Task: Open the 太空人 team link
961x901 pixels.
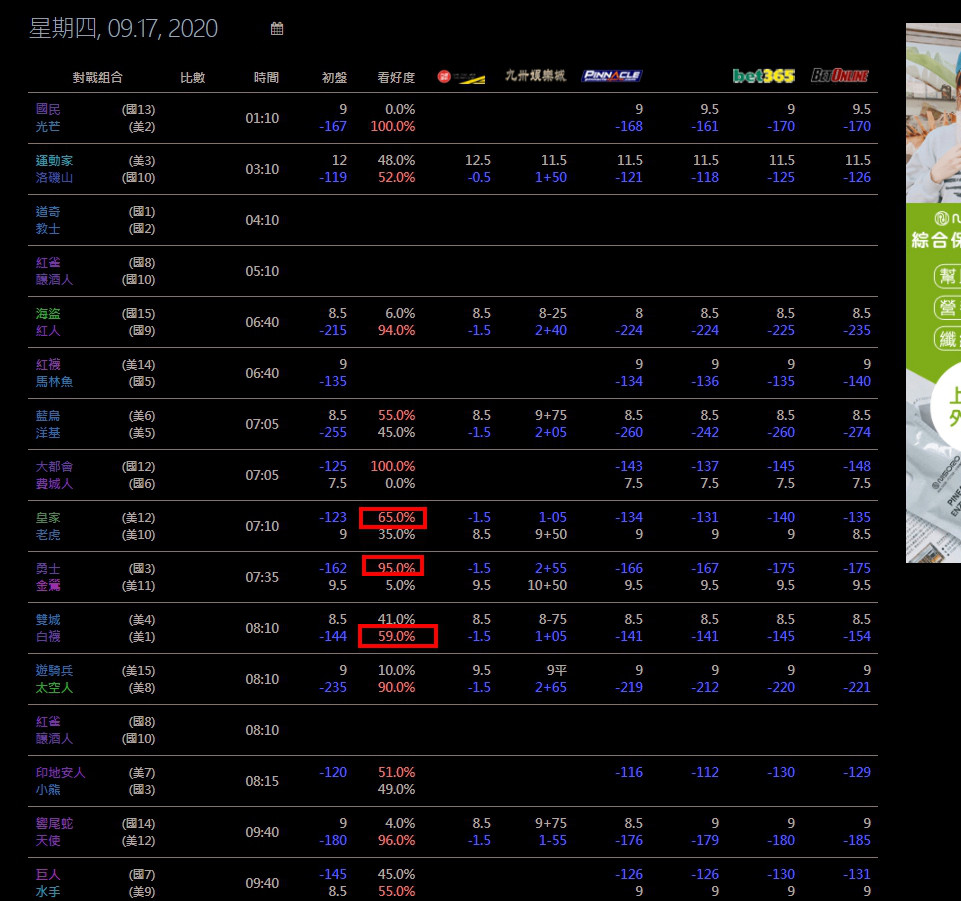Action: tap(54, 688)
